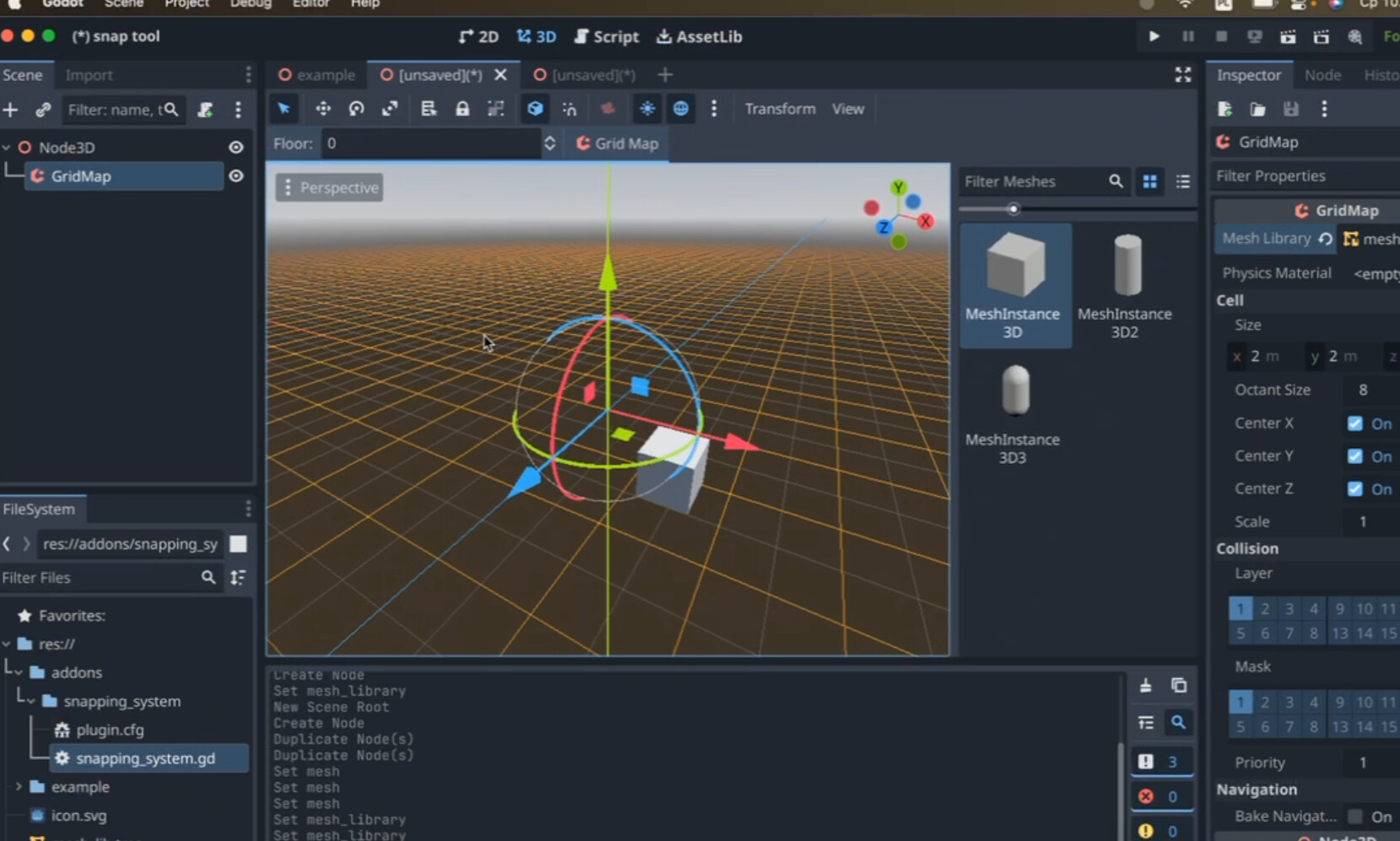1400x841 pixels.
Task: Click the lock selected node icon
Action: (x=462, y=109)
